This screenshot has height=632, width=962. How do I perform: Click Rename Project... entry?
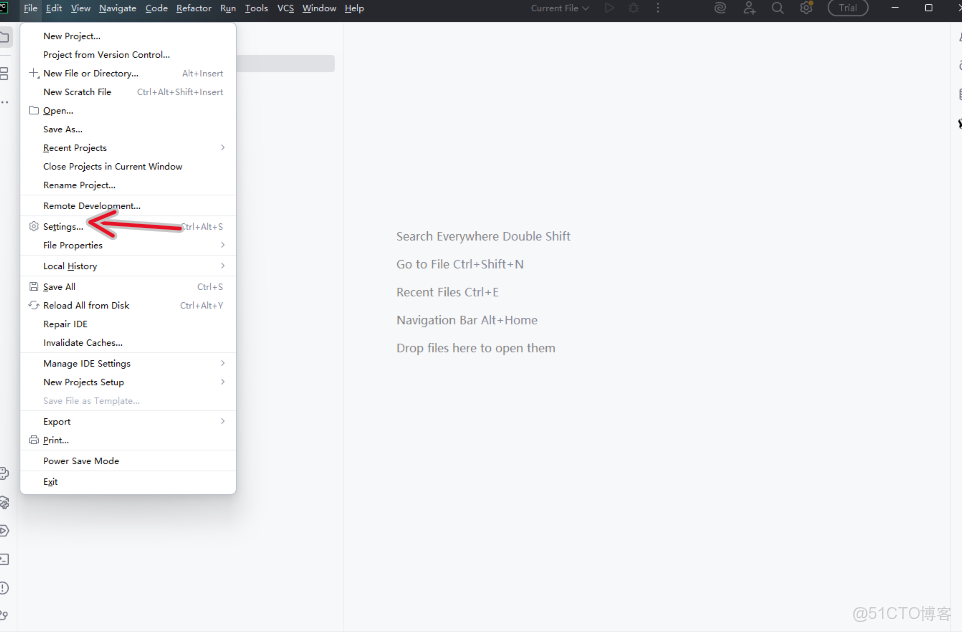click(128, 185)
